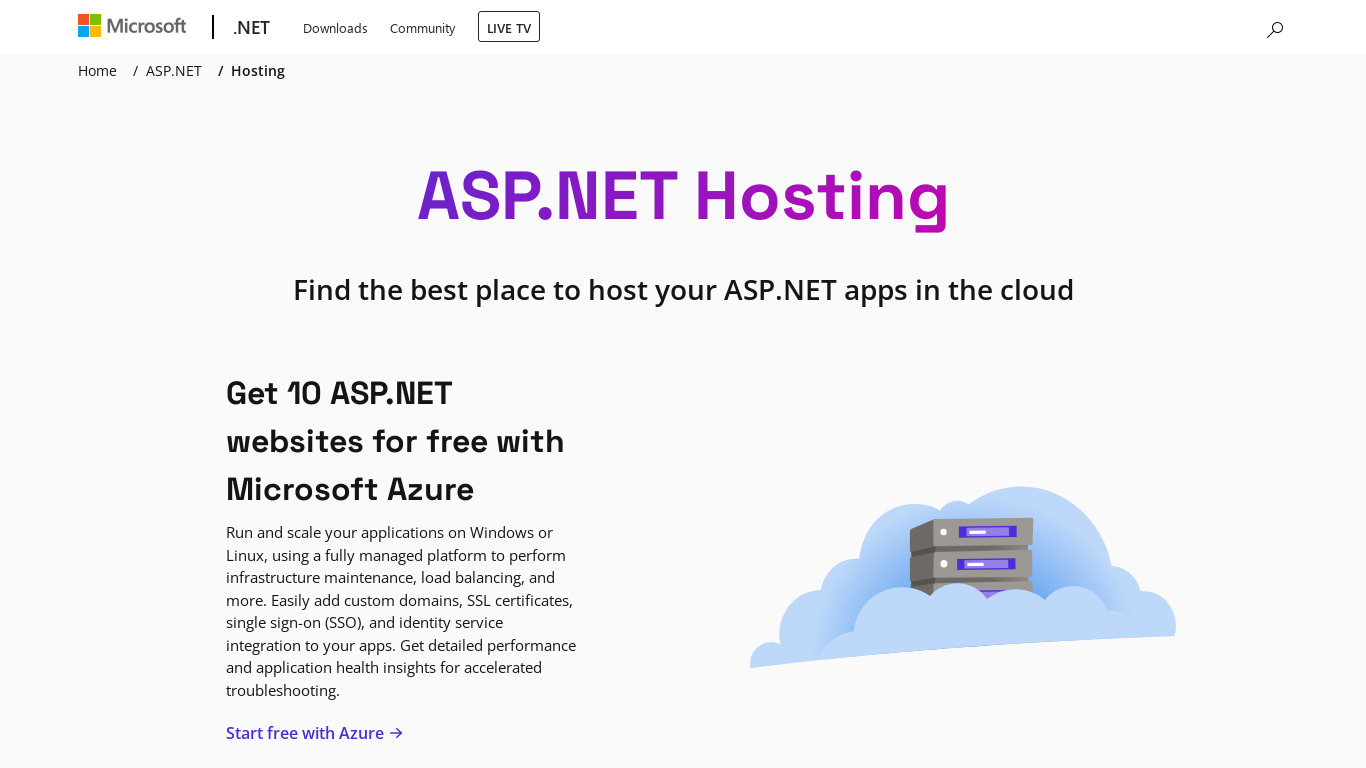Navigate to ASP.NET breadcrumb

click(x=174, y=71)
